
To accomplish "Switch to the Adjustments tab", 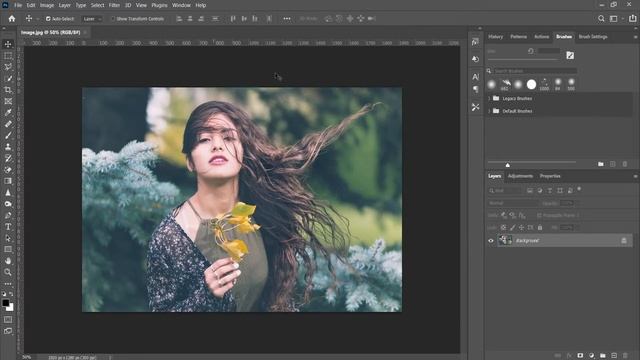I will [x=520, y=176].
